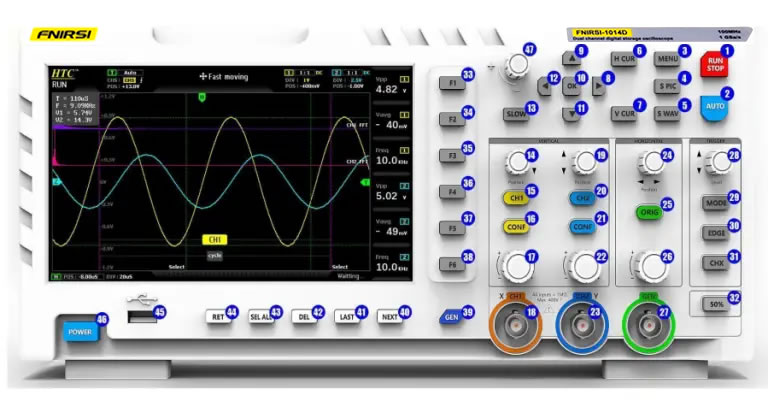768x401 pixels.
Task: Click the trigger level knob
Action: coord(719,162)
